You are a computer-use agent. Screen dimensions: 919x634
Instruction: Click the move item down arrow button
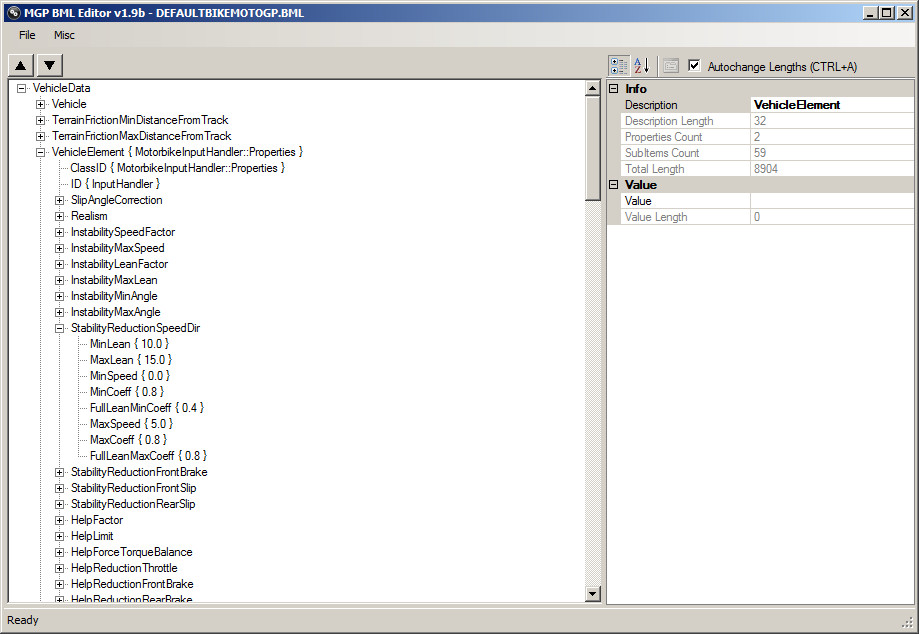[x=49, y=64]
